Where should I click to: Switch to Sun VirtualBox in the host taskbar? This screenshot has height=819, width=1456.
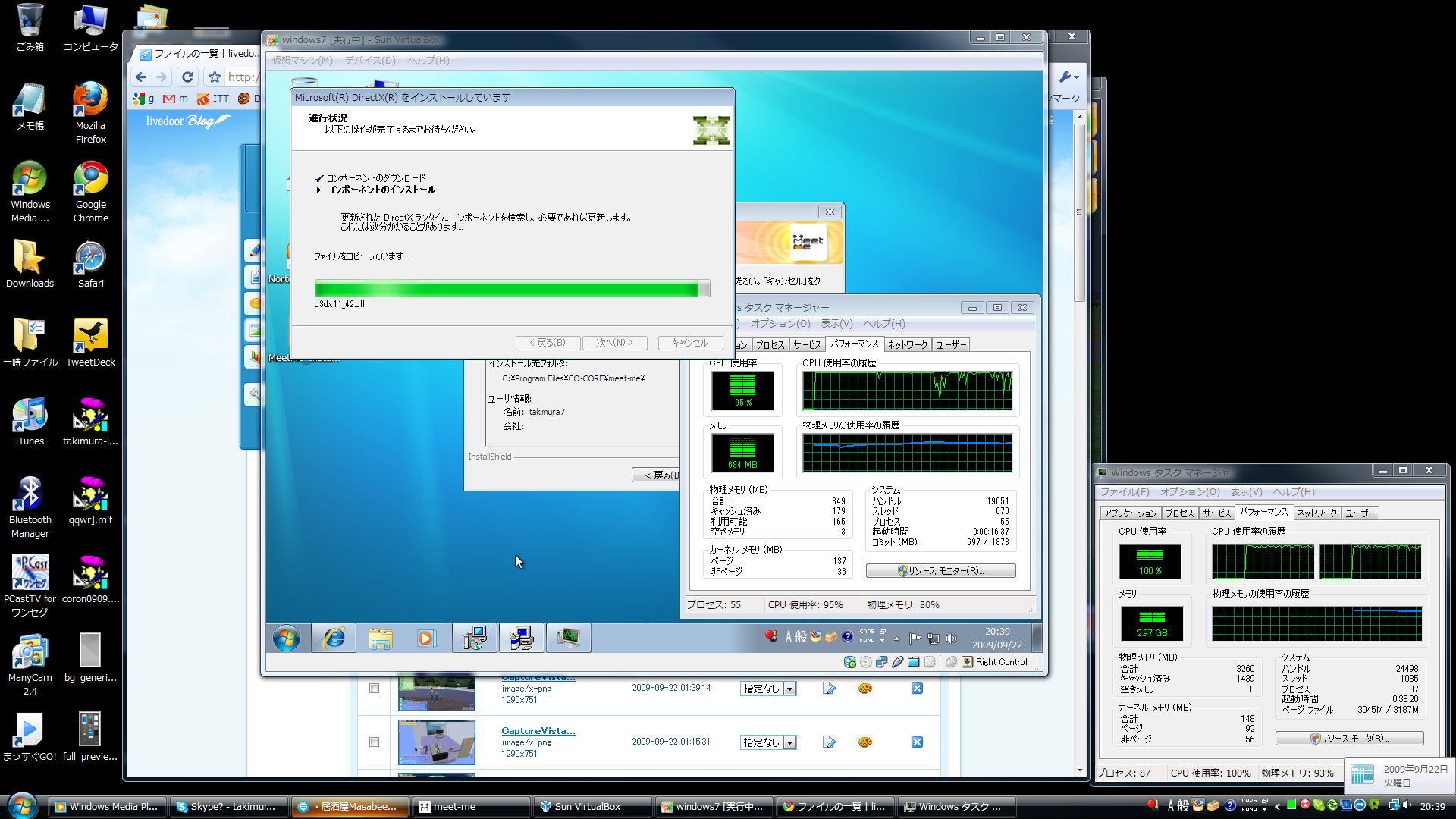pyautogui.click(x=593, y=807)
